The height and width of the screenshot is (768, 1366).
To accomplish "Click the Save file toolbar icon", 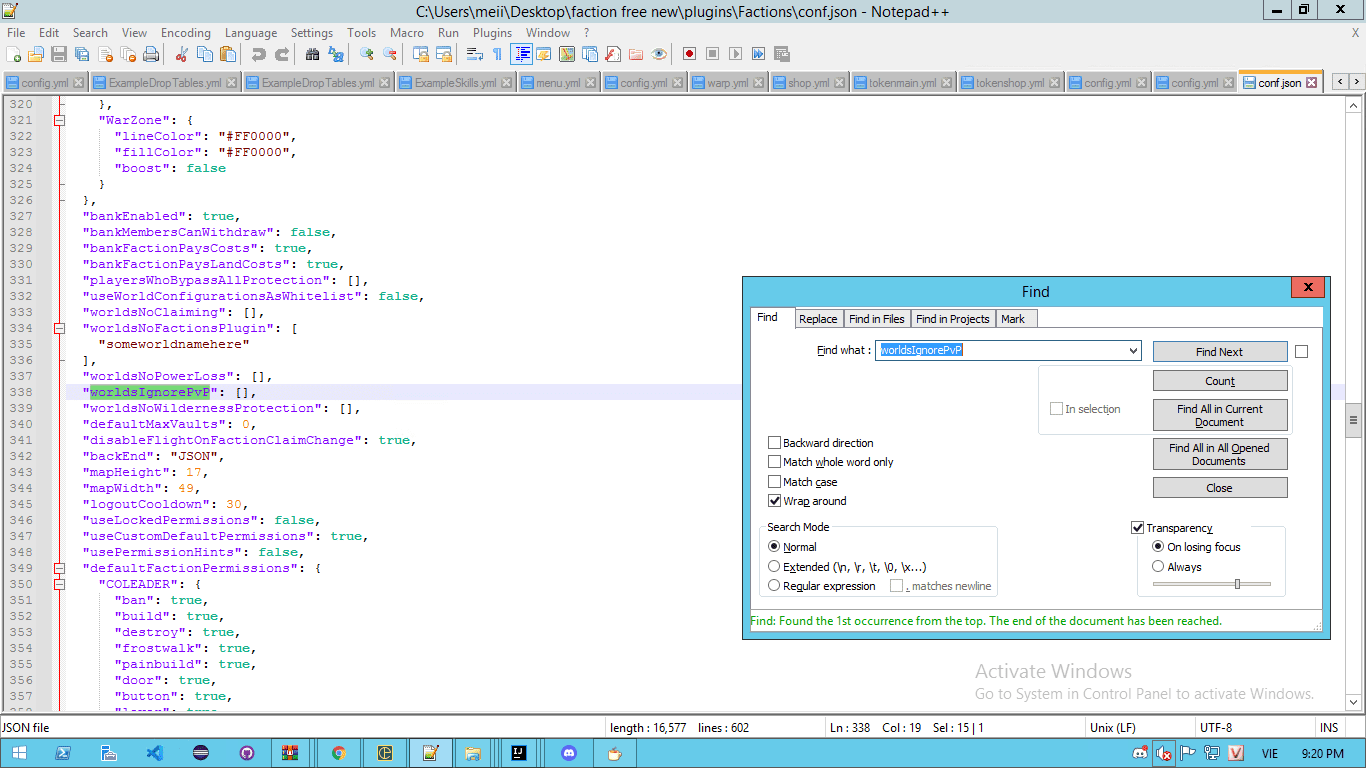I will [59, 54].
